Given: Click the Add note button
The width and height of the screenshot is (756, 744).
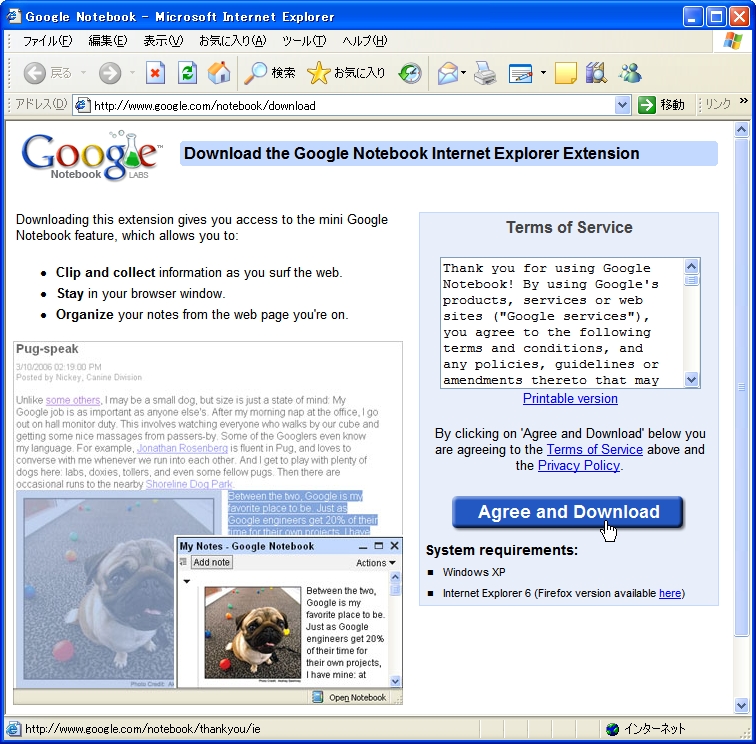Looking at the screenshot, I should 212,562.
